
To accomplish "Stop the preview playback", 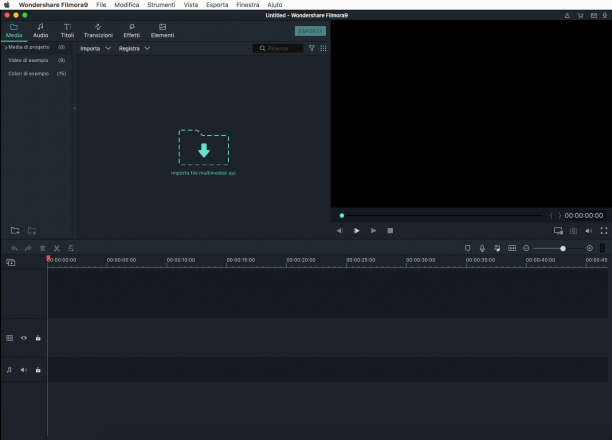I will (390, 231).
